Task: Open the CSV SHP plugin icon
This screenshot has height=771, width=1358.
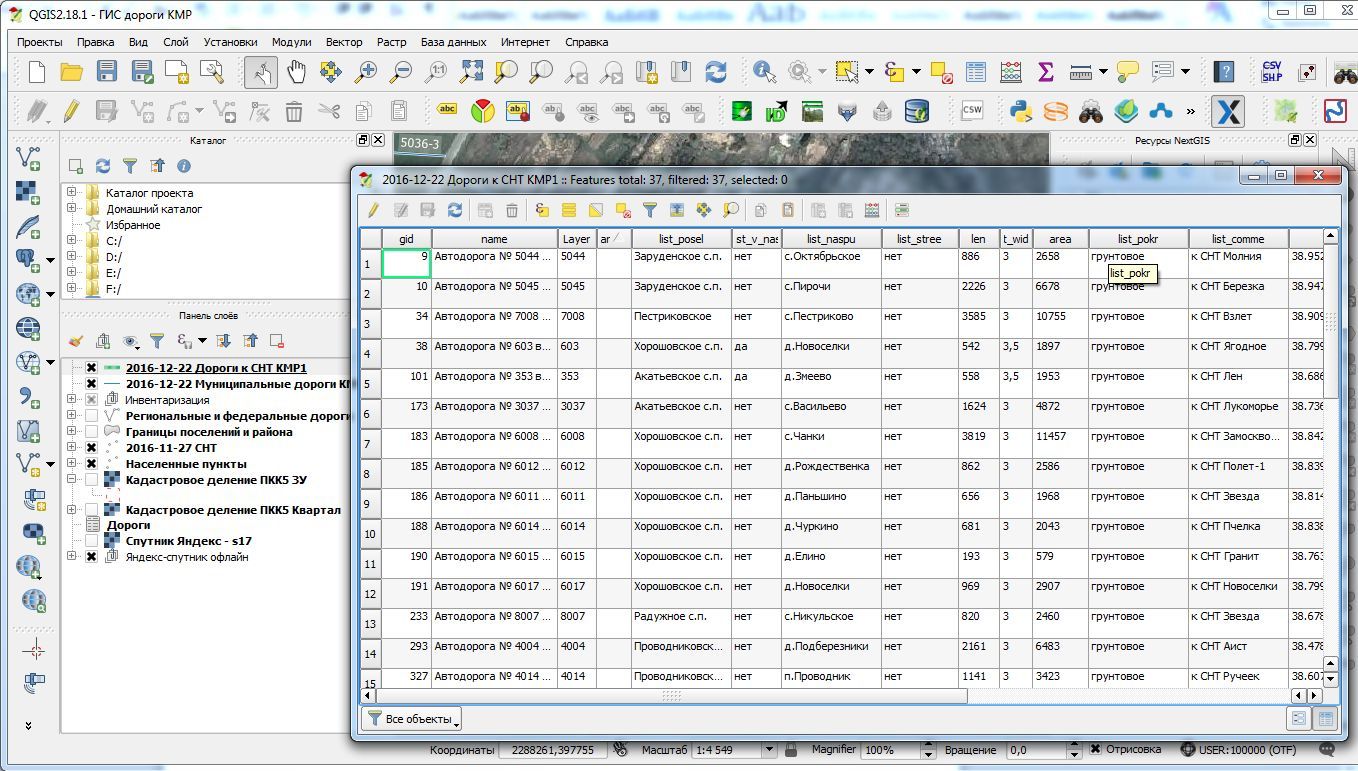Action: (1272, 71)
